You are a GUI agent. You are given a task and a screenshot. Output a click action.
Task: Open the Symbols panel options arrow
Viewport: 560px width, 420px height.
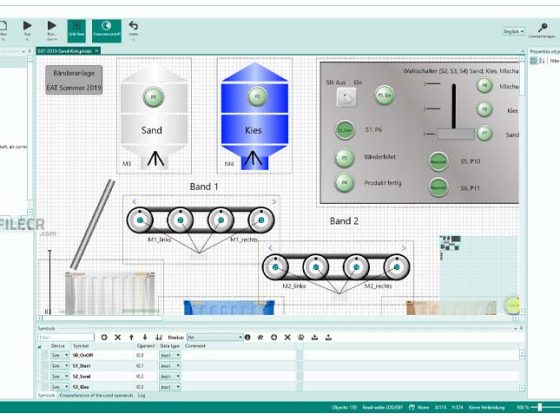click(x=515, y=328)
